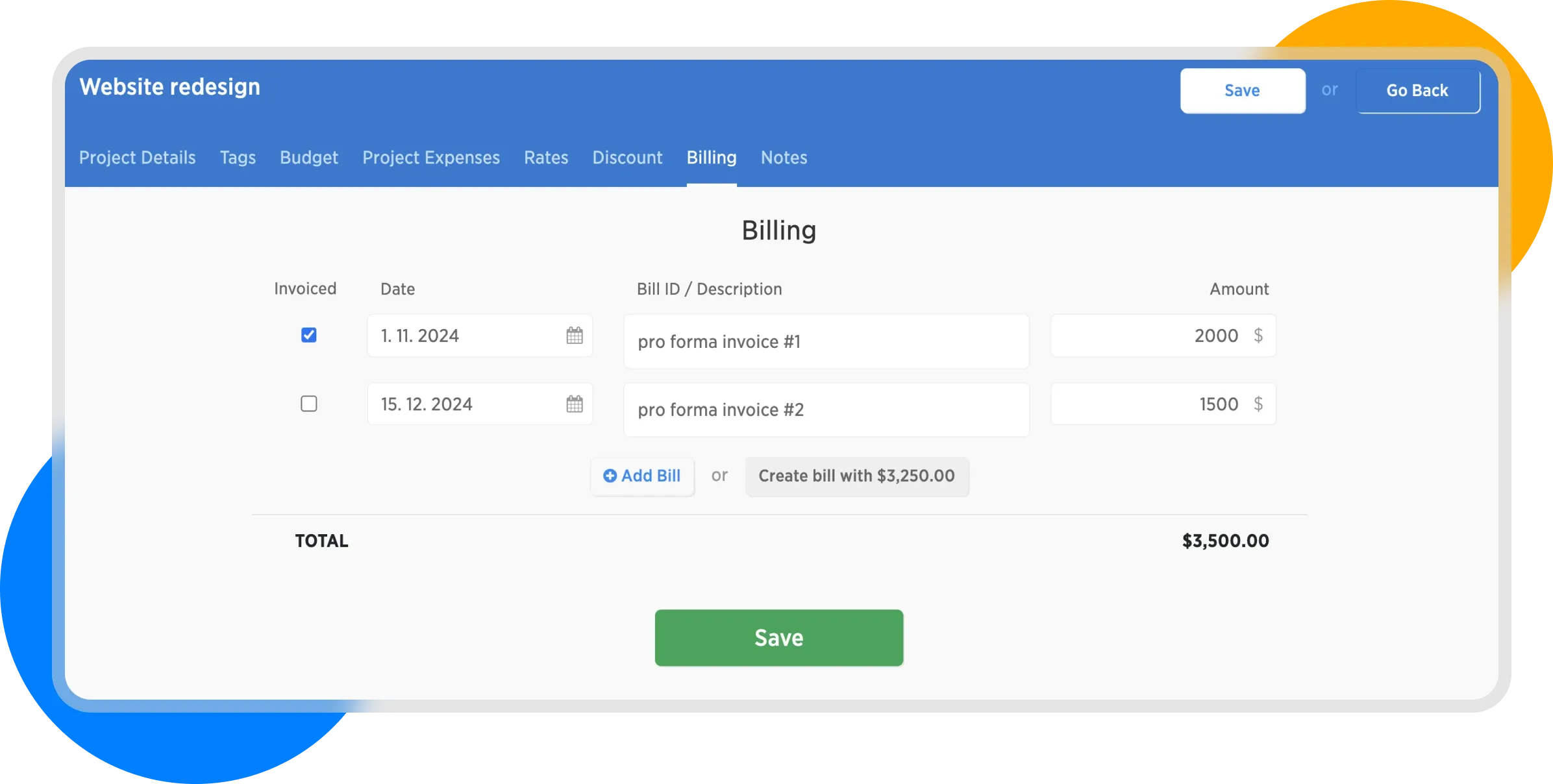Switch to the Project Details tab
The height and width of the screenshot is (784, 1553).
coord(137,158)
